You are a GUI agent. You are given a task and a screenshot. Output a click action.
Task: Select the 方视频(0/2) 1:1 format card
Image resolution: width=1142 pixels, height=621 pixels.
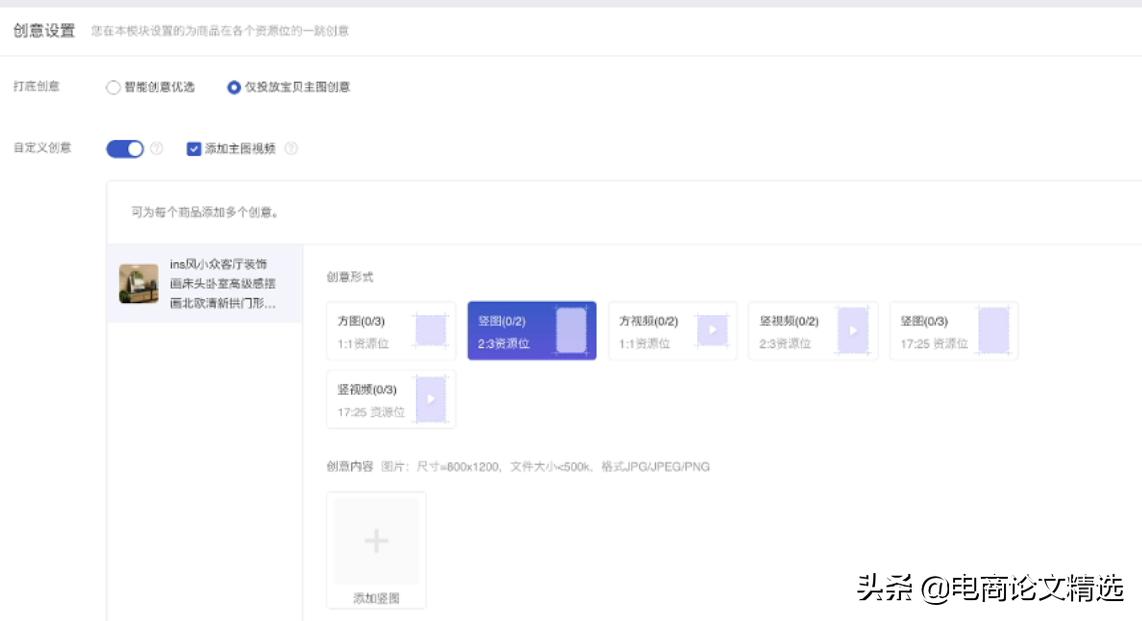(672, 330)
